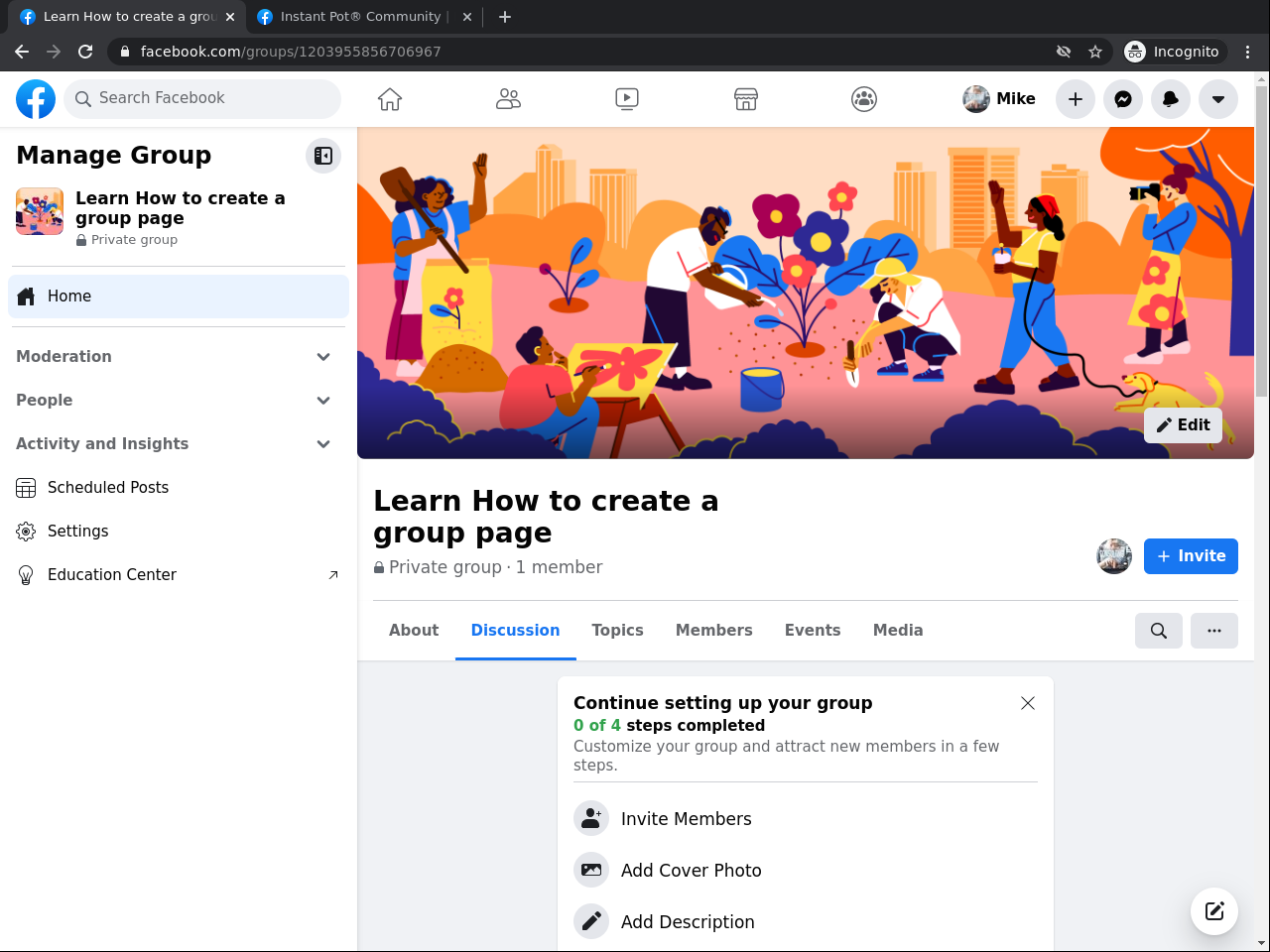
Task: Open the Marketplace icon
Action: point(746,99)
